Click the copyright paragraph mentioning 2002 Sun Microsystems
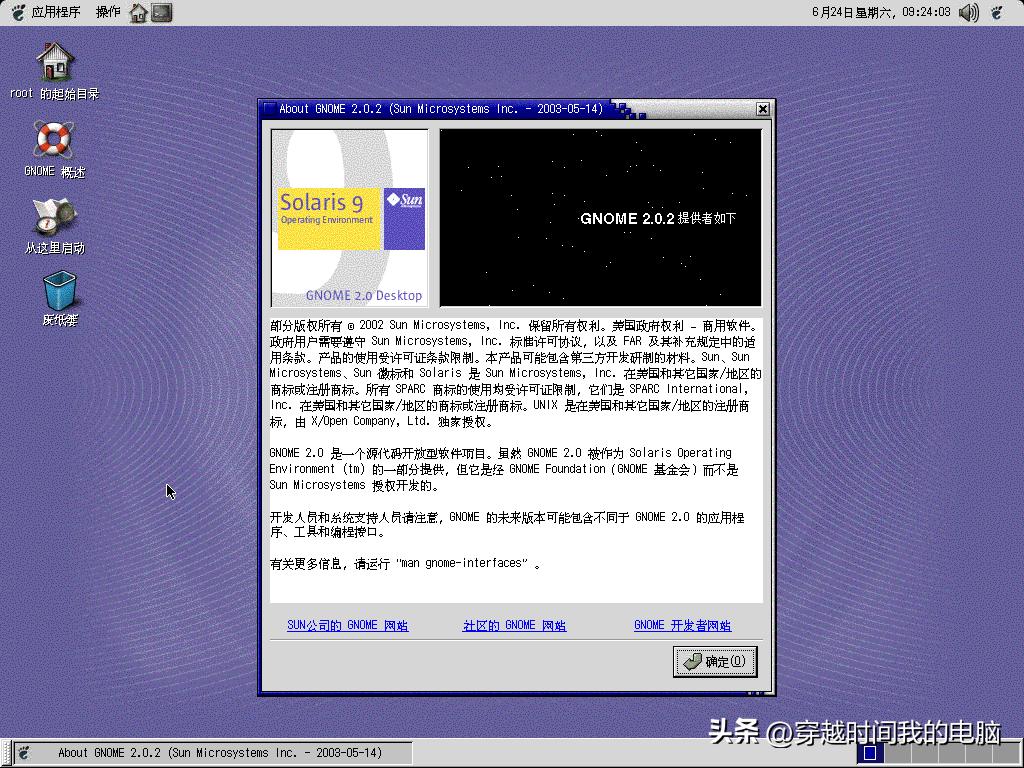This screenshot has height=768, width=1024. click(515, 374)
